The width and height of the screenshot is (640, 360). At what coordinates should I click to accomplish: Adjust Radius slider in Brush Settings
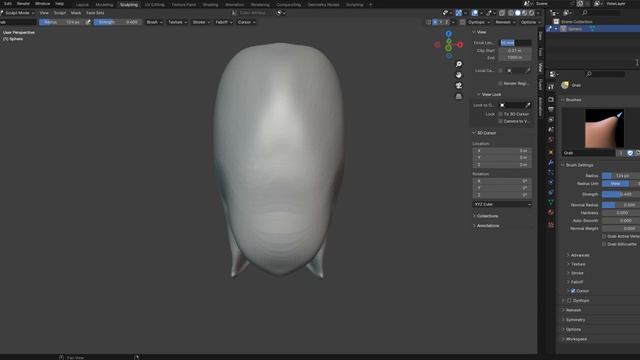pos(621,176)
